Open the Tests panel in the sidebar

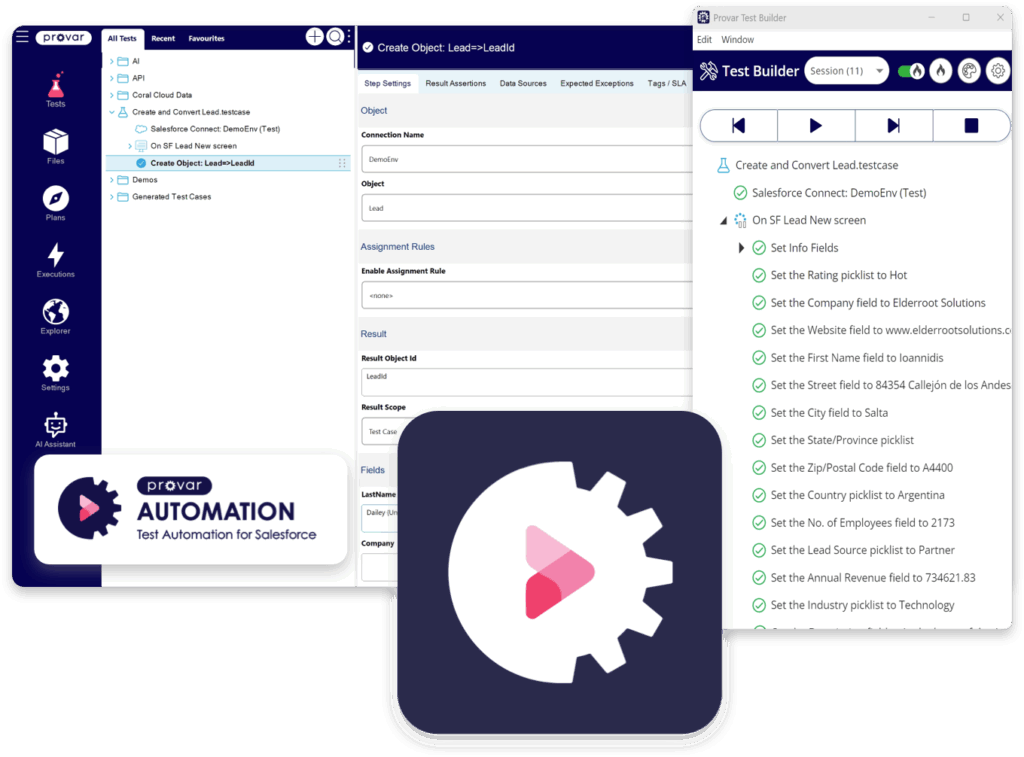coord(54,88)
